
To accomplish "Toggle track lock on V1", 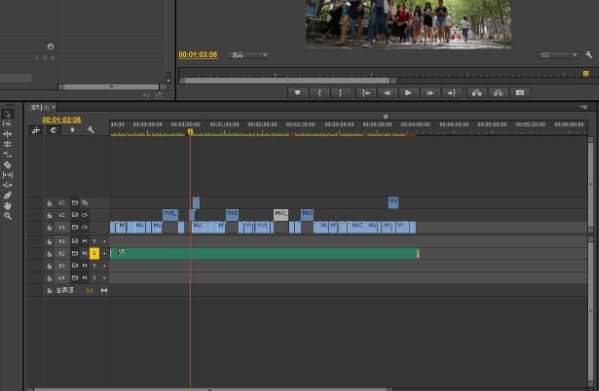I will (50, 228).
